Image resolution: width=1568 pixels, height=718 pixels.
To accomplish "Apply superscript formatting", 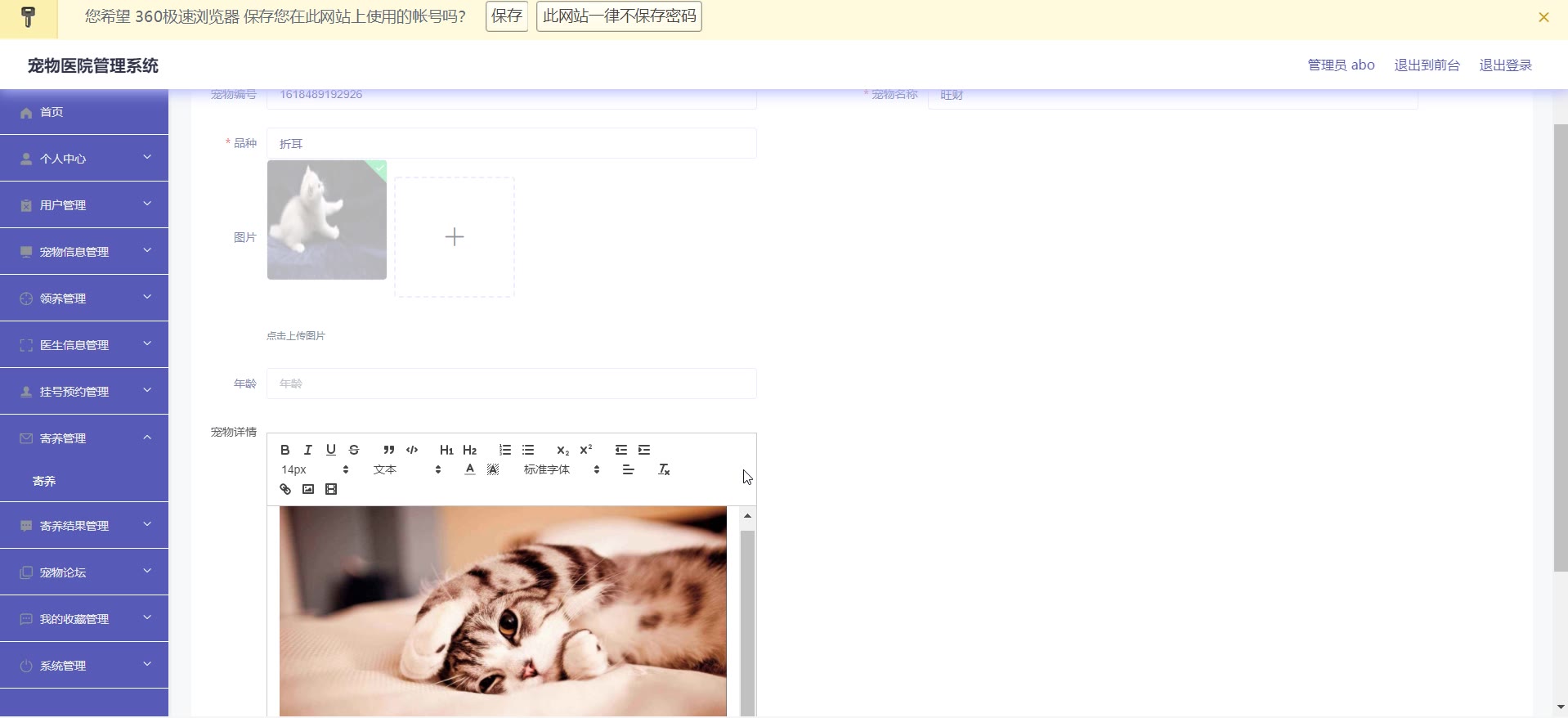I will click(585, 450).
